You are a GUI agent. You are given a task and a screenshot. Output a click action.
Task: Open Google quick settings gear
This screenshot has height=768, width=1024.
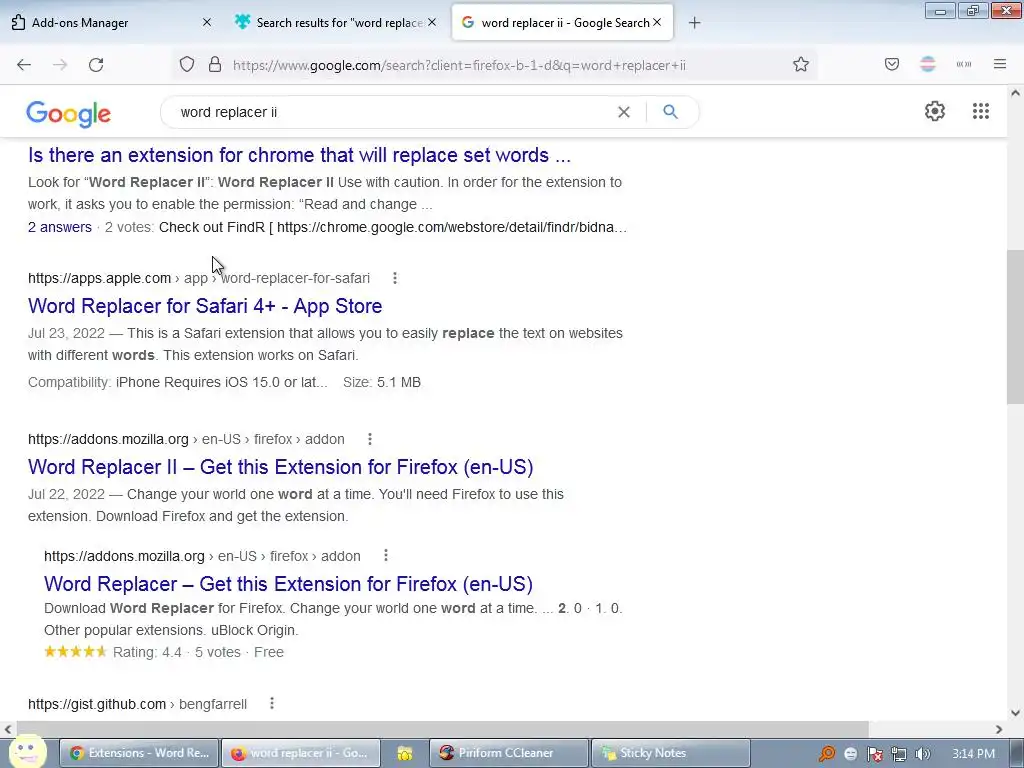935,111
